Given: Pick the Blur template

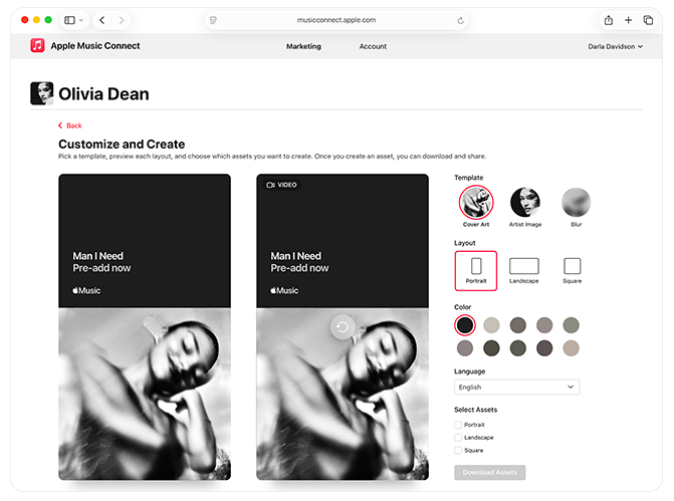Looking at the screenshot, I should [x=575, y=203].
